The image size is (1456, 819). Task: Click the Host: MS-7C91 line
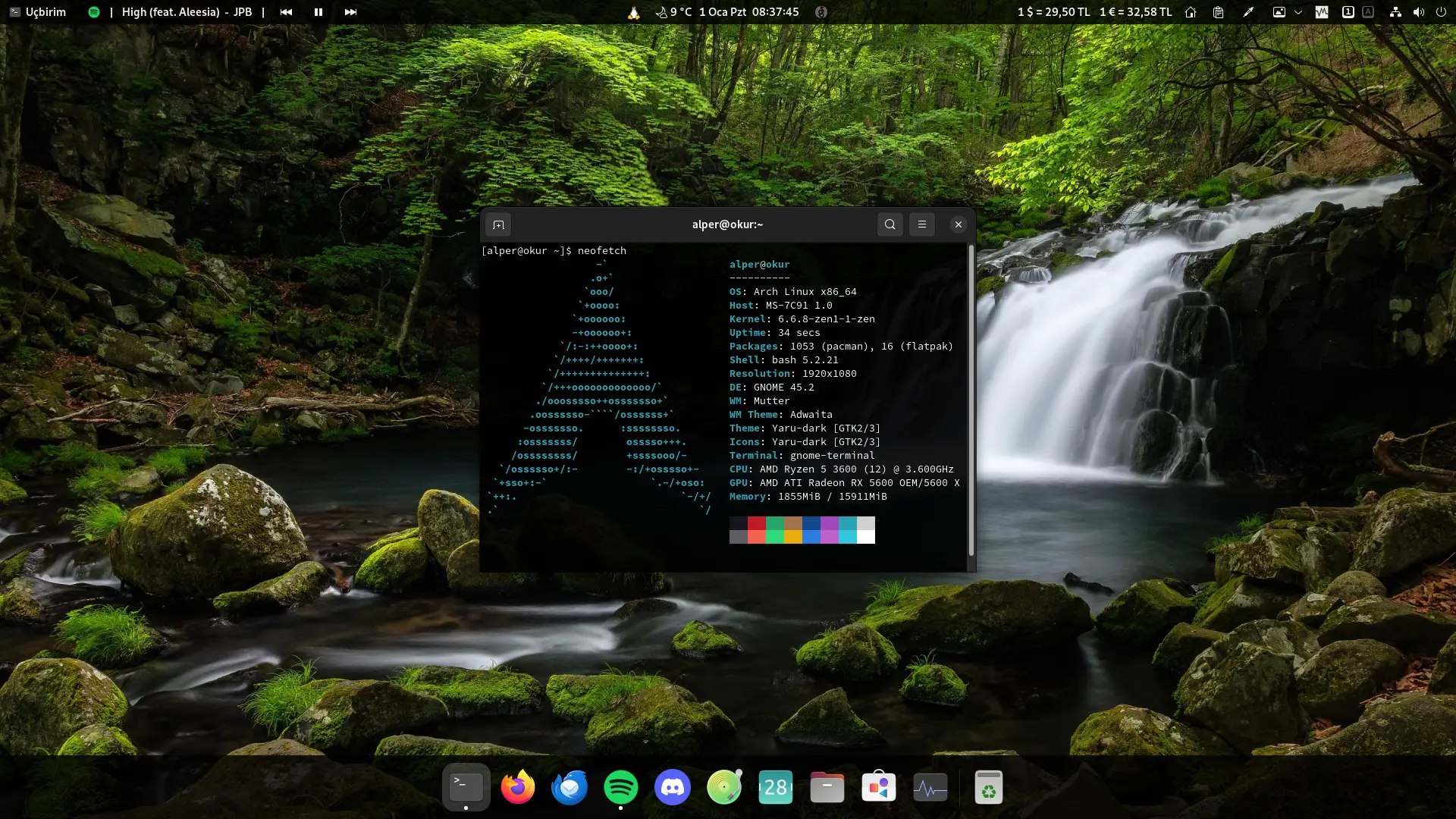780,305
